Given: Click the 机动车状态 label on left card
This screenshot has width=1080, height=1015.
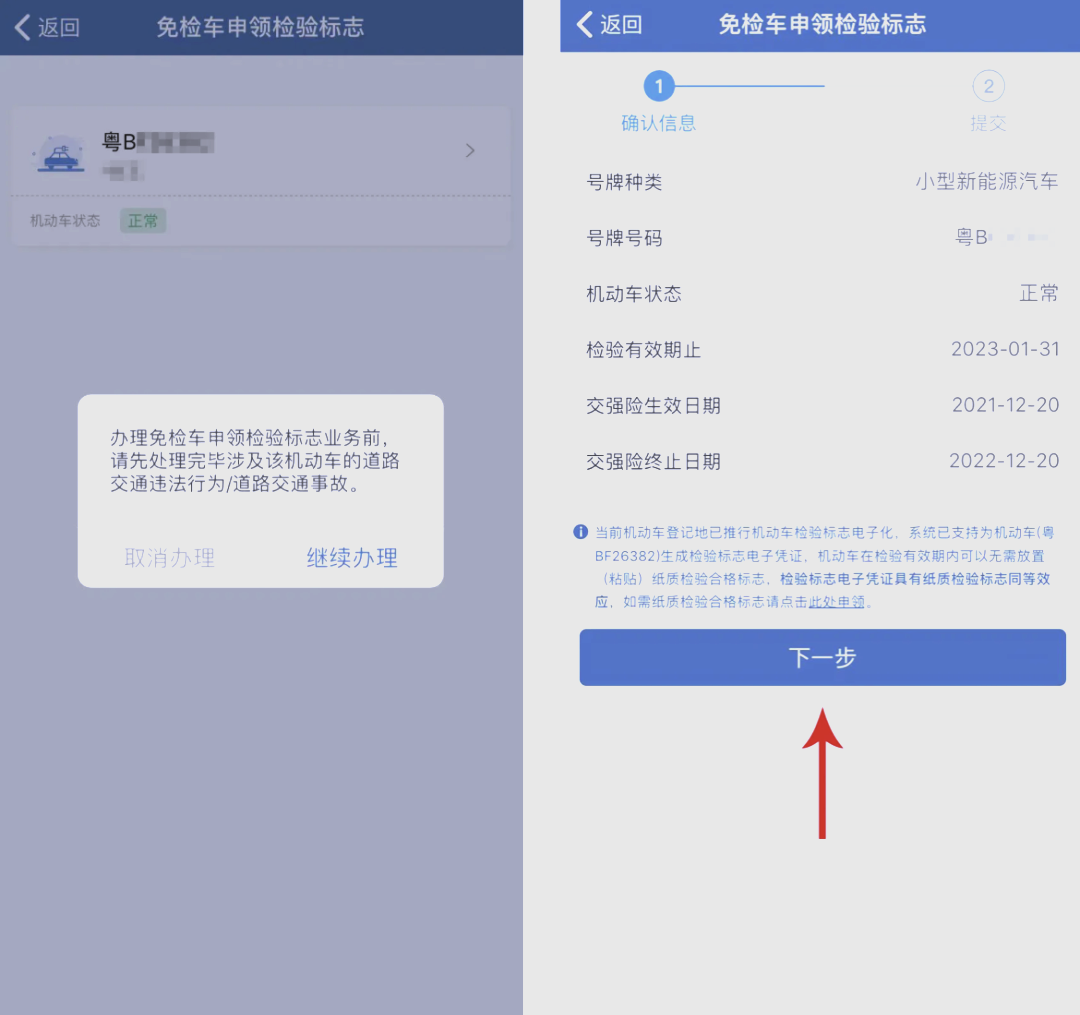Looking at the screenshot, I should (65, 220).
